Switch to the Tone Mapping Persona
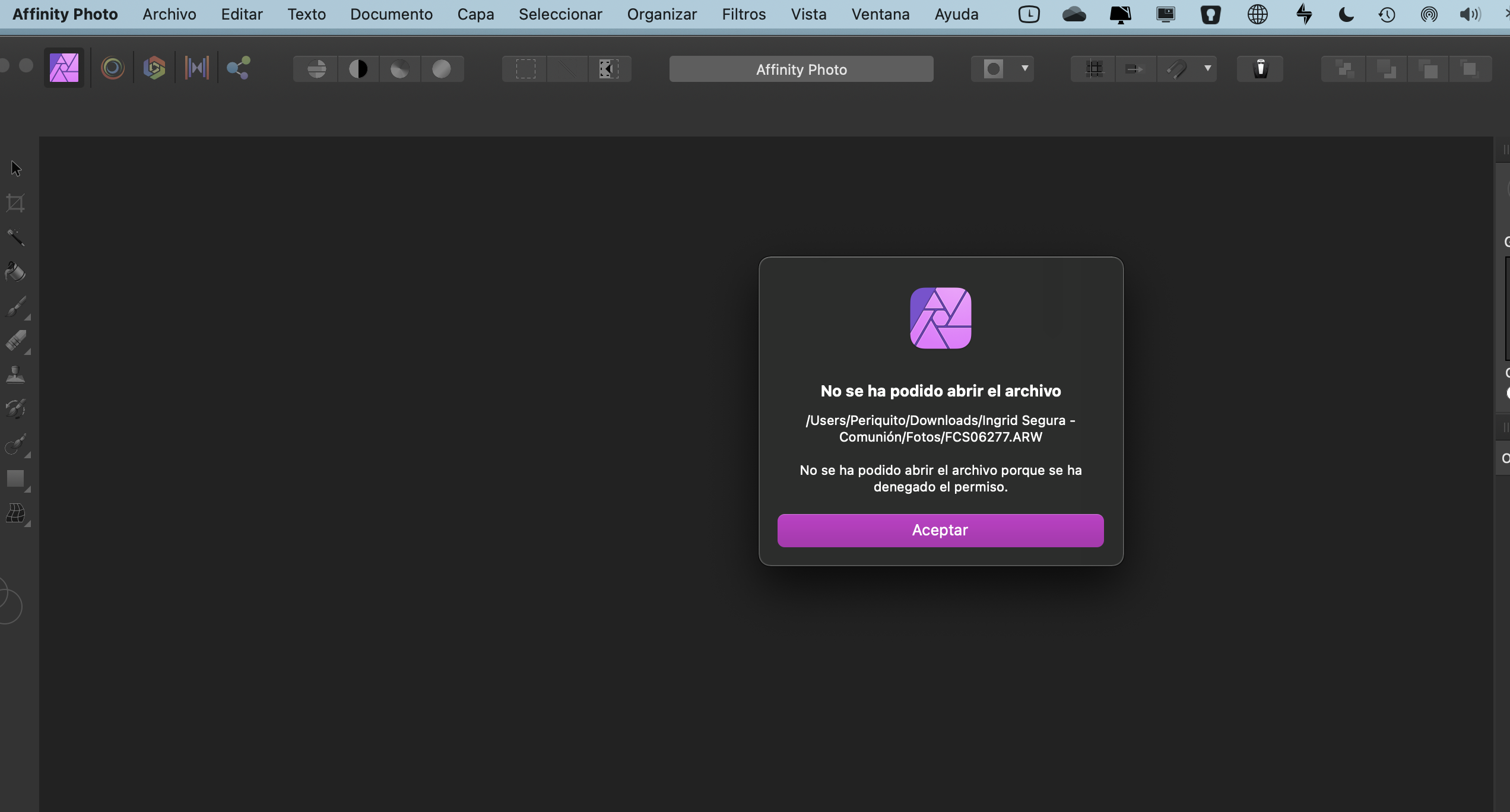The width and height of the screenshot is (1510, 812). click(196, 68)
